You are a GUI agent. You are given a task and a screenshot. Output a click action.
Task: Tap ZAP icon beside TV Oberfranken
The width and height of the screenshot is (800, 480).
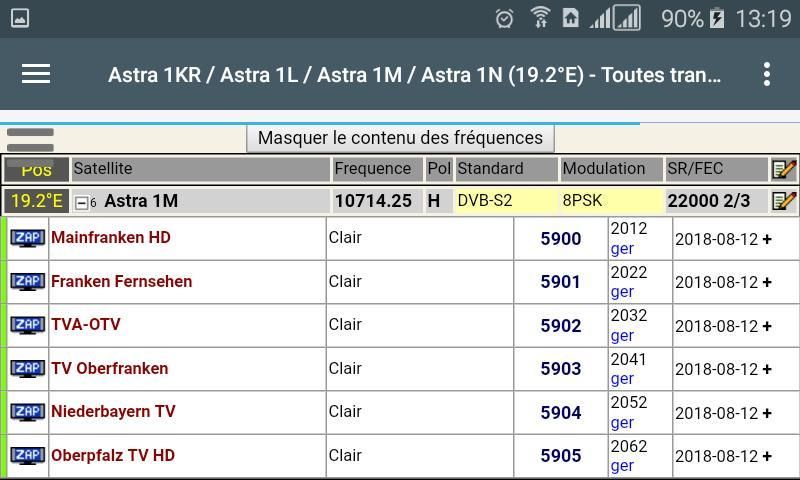[28, 368]
